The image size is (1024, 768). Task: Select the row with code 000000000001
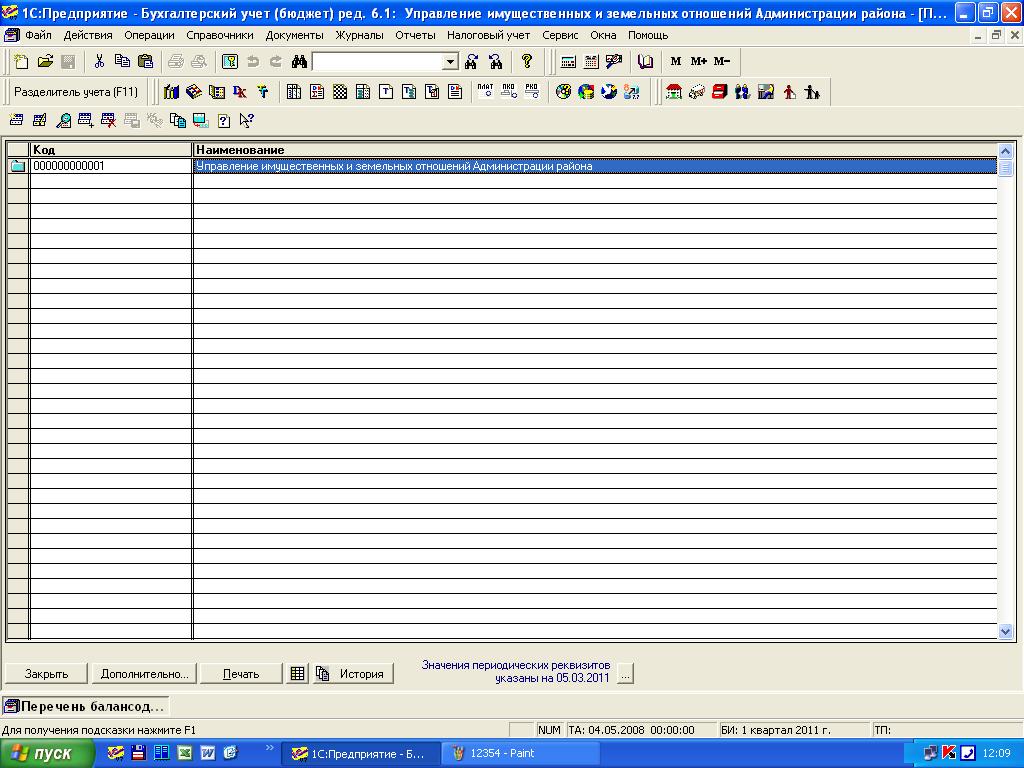pyautogui.click(x=111, y=166)
